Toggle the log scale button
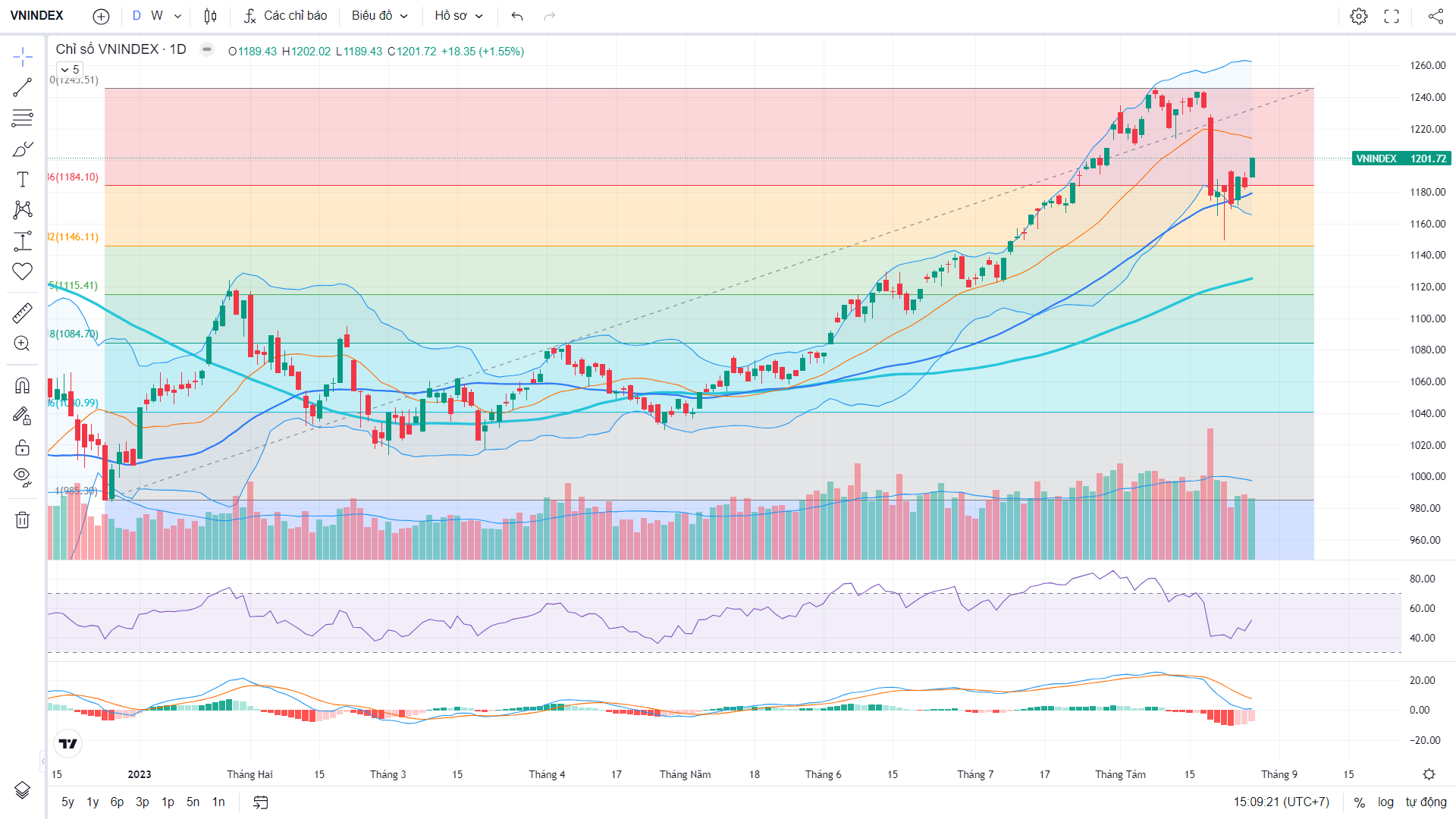1456x819 pixels. pos(1385,802)
